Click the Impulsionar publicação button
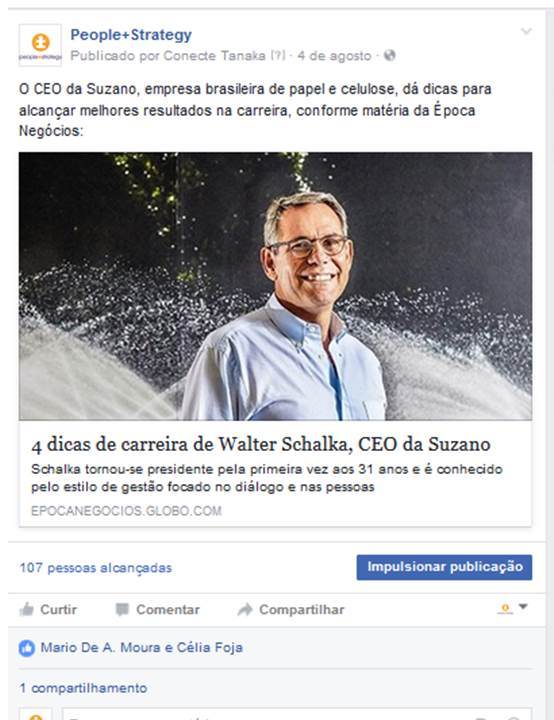 pyautogui.click(x=444, y=567)
